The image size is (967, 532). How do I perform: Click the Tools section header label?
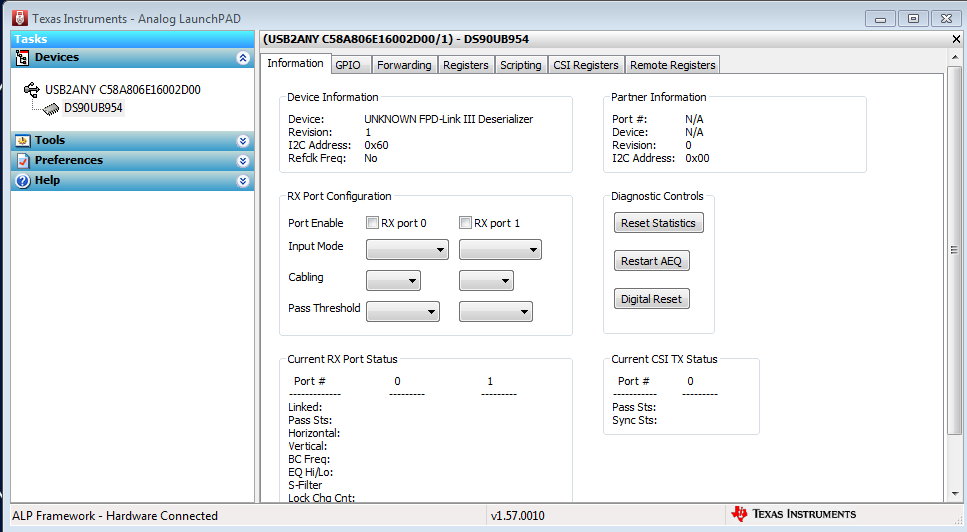(50, 140)
